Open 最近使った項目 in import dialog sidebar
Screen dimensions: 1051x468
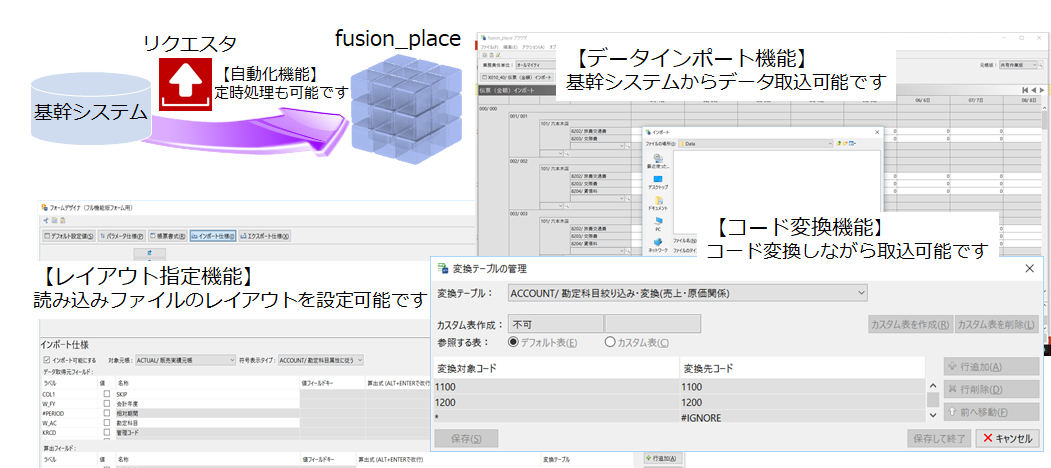(658, 160)
